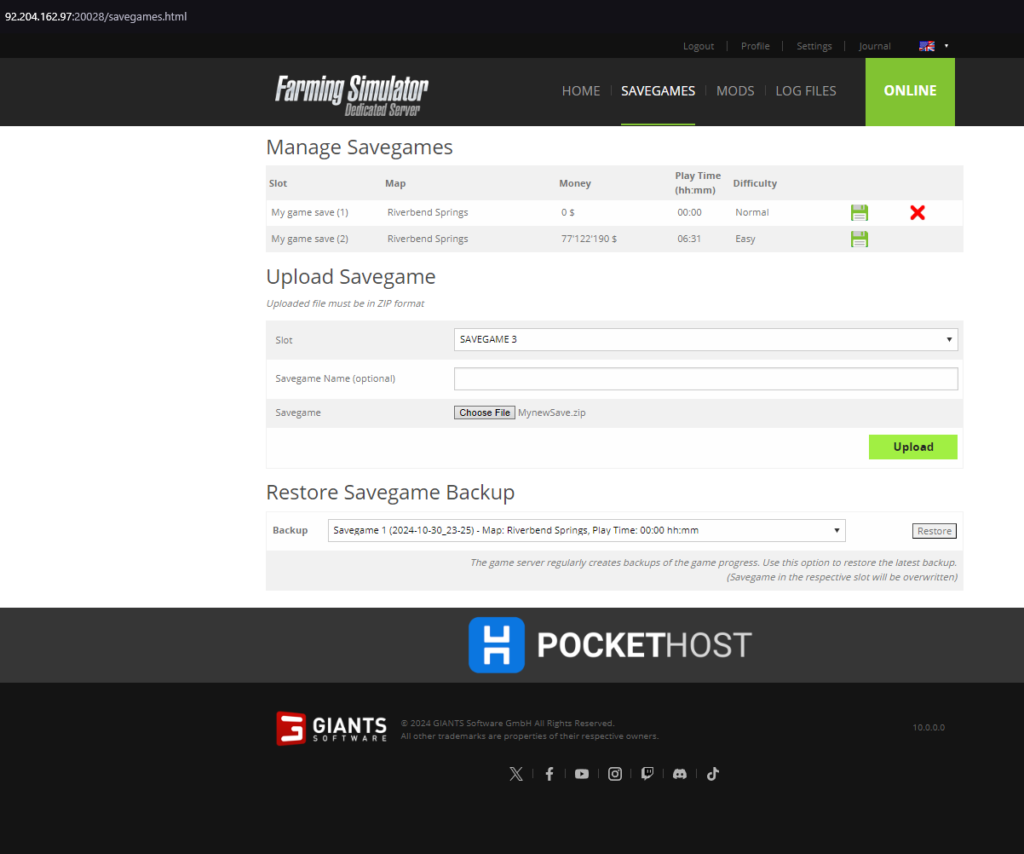Open the language flag selector
This screenshot has height=854, width=1024.
[x=933, y=46]
